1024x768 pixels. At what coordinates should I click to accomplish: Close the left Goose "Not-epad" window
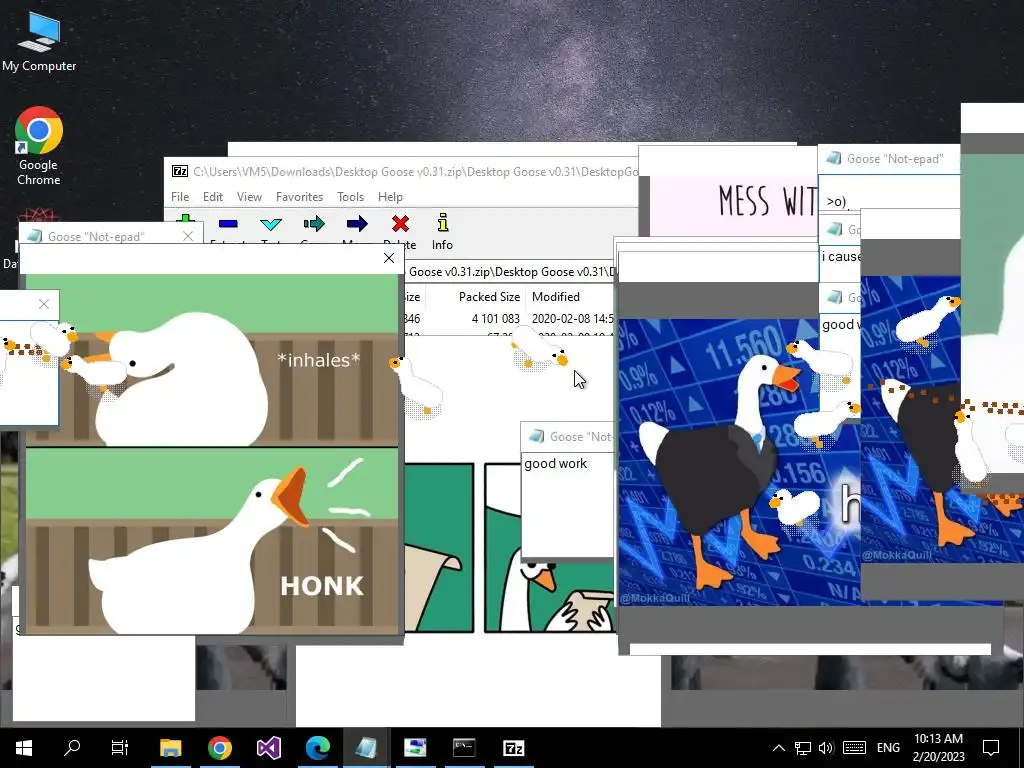coord(188,236)
